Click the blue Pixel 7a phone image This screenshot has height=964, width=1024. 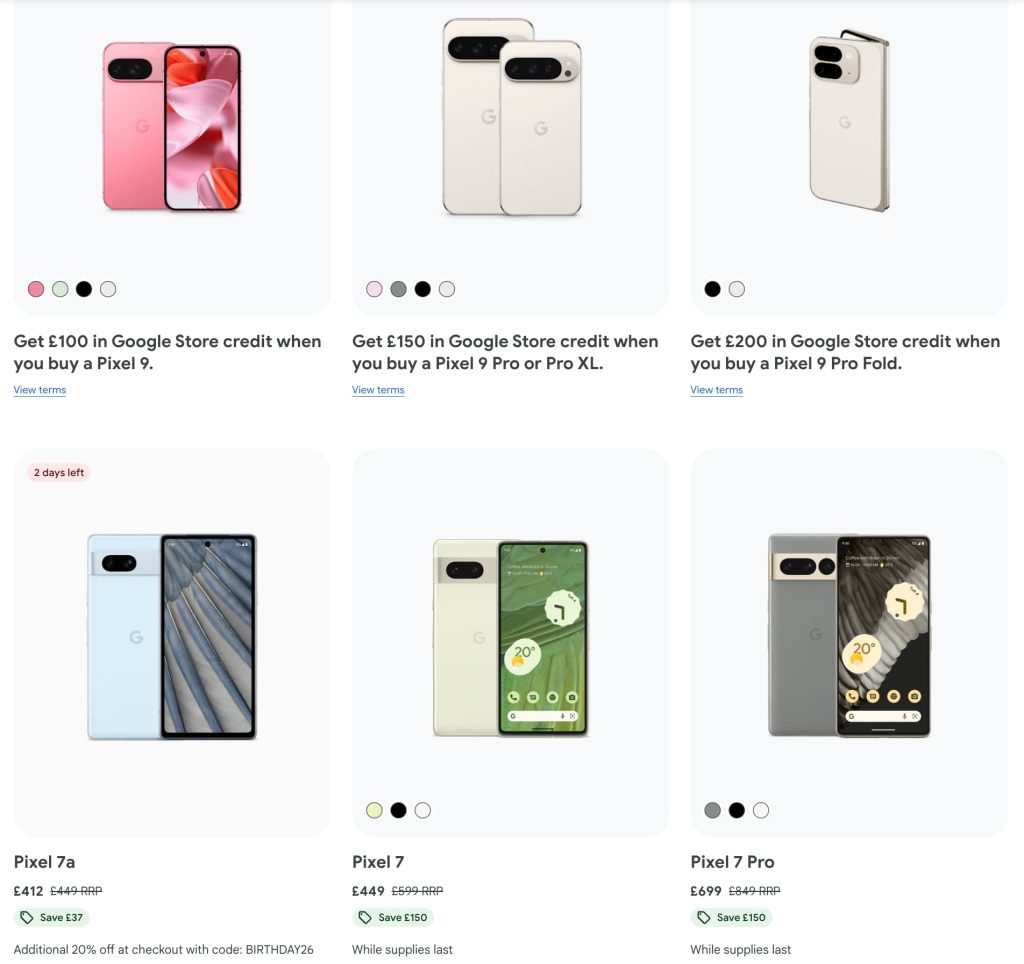click(x=172, y=637)
